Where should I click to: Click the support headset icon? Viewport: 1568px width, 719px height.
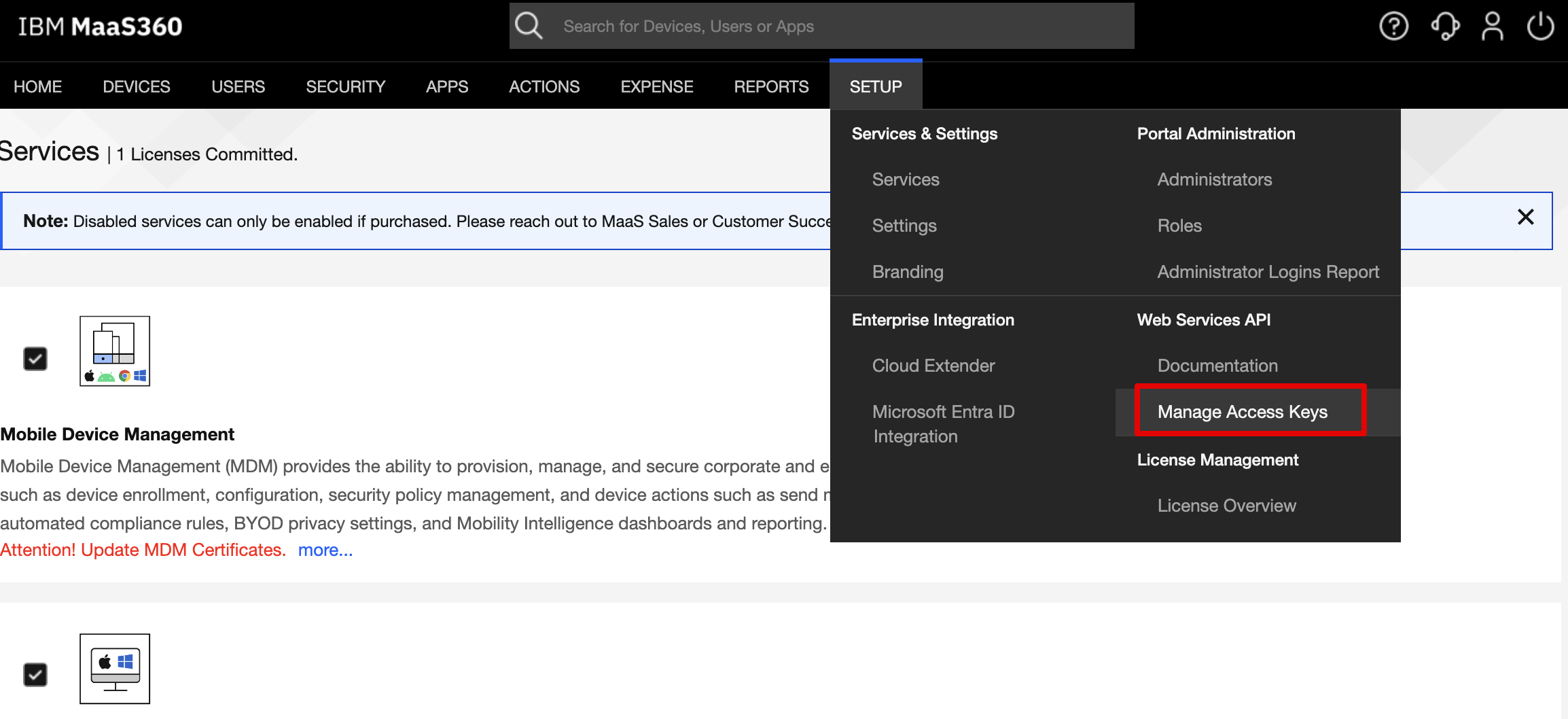(x=1444, y=27)
